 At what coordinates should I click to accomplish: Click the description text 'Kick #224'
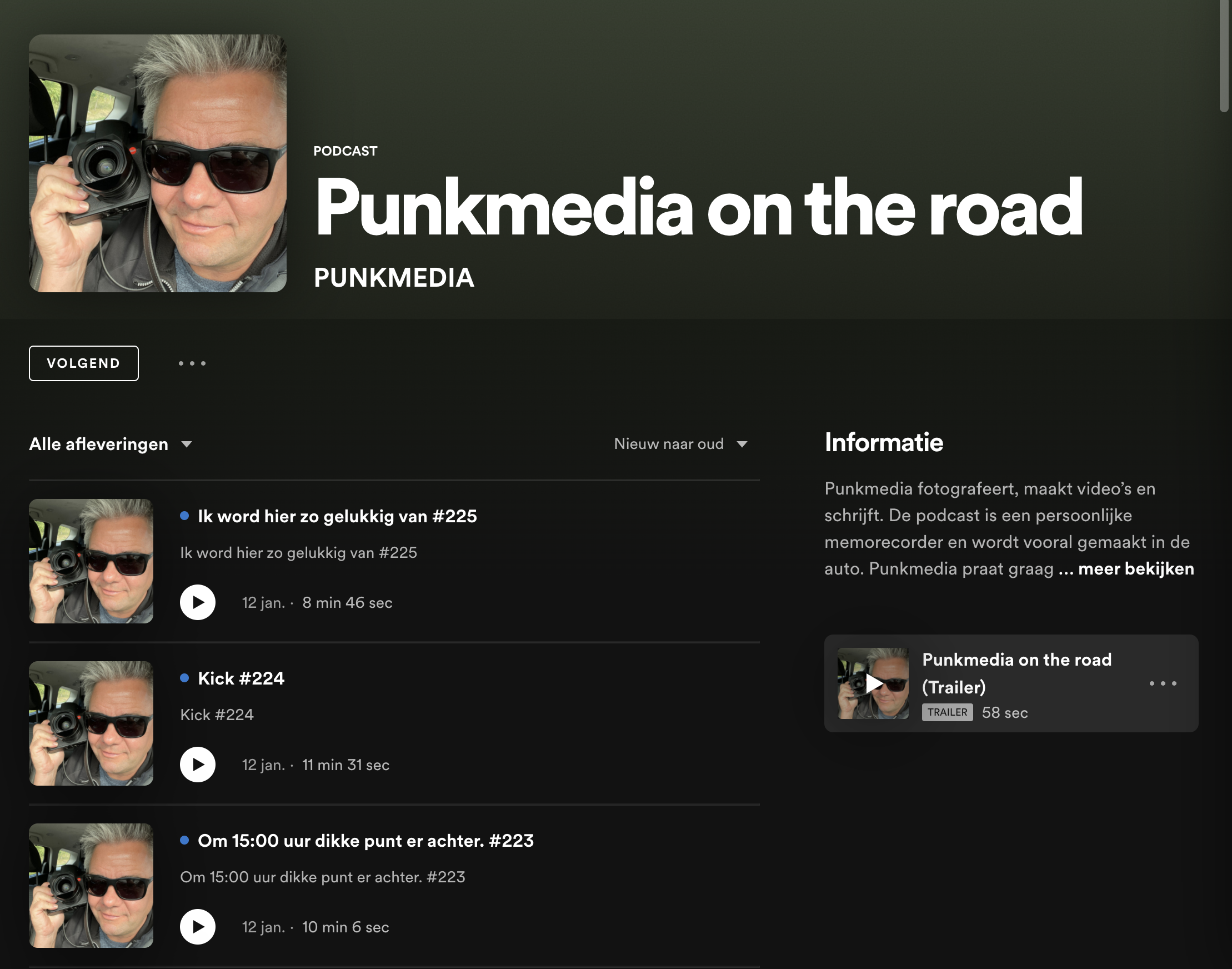(x=217, y=715)
